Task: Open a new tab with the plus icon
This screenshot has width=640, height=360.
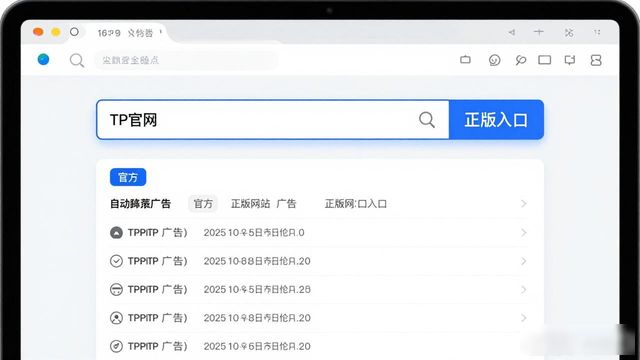Action: click(x=539, y=32)
